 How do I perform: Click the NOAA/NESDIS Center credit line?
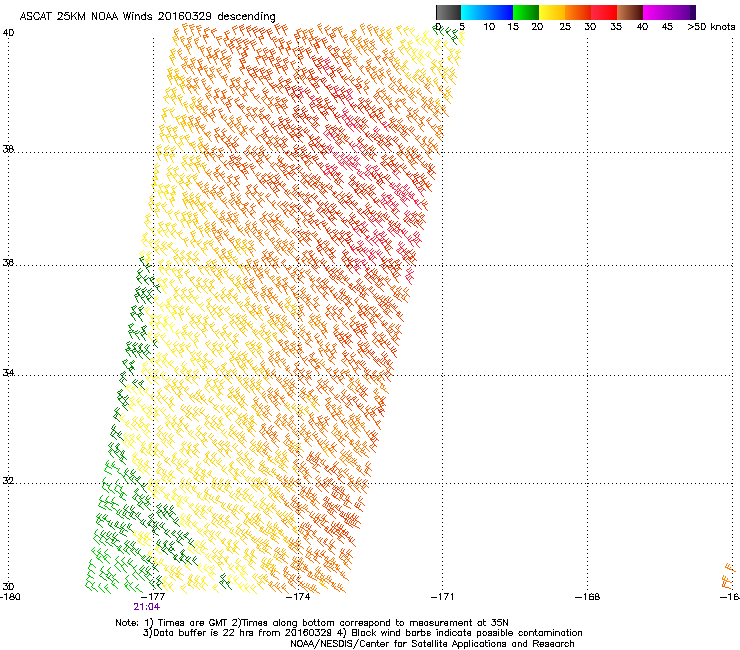pyautogui.click(x=432, y=644)
